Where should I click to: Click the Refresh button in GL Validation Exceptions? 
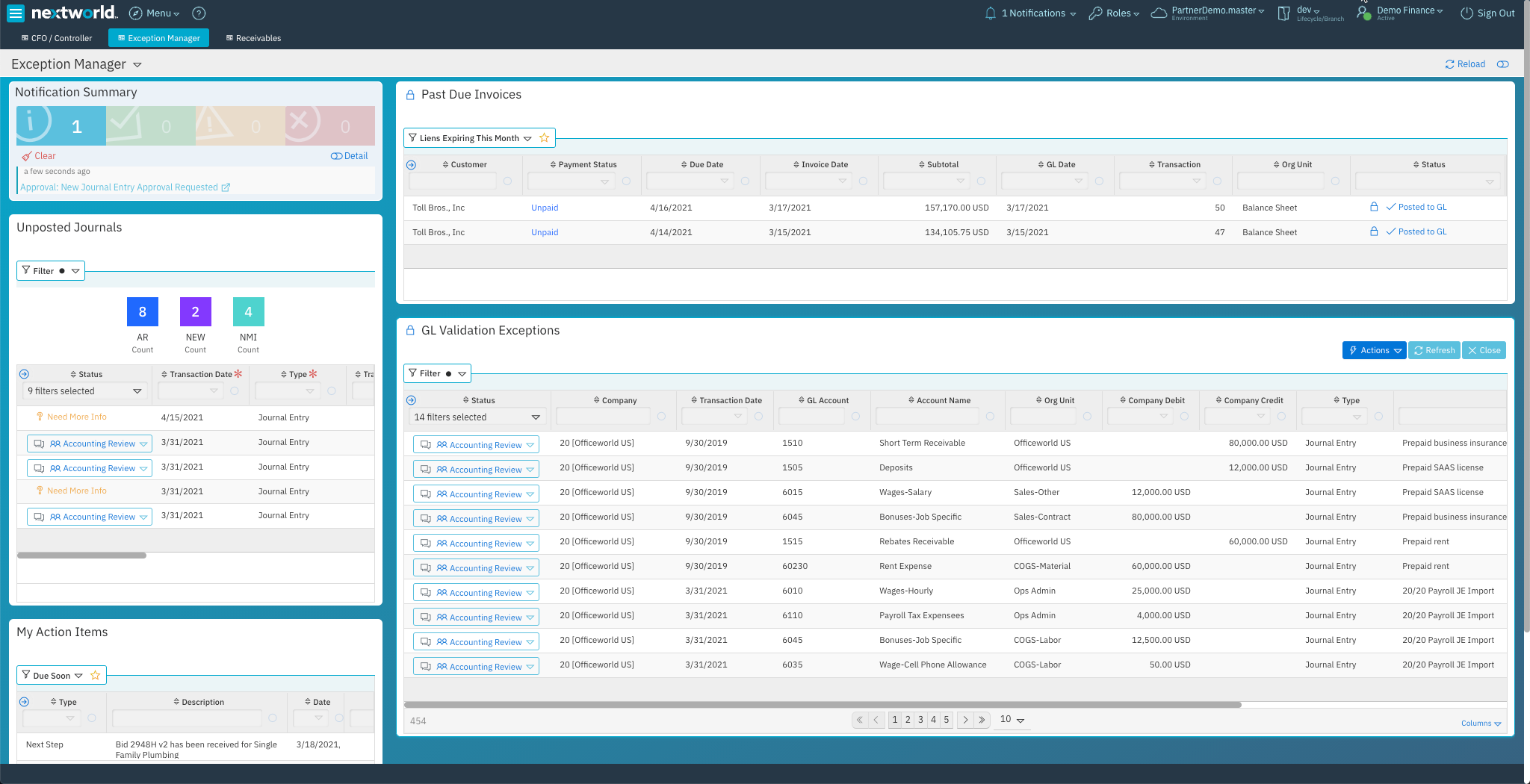[x=1434, y=350]
